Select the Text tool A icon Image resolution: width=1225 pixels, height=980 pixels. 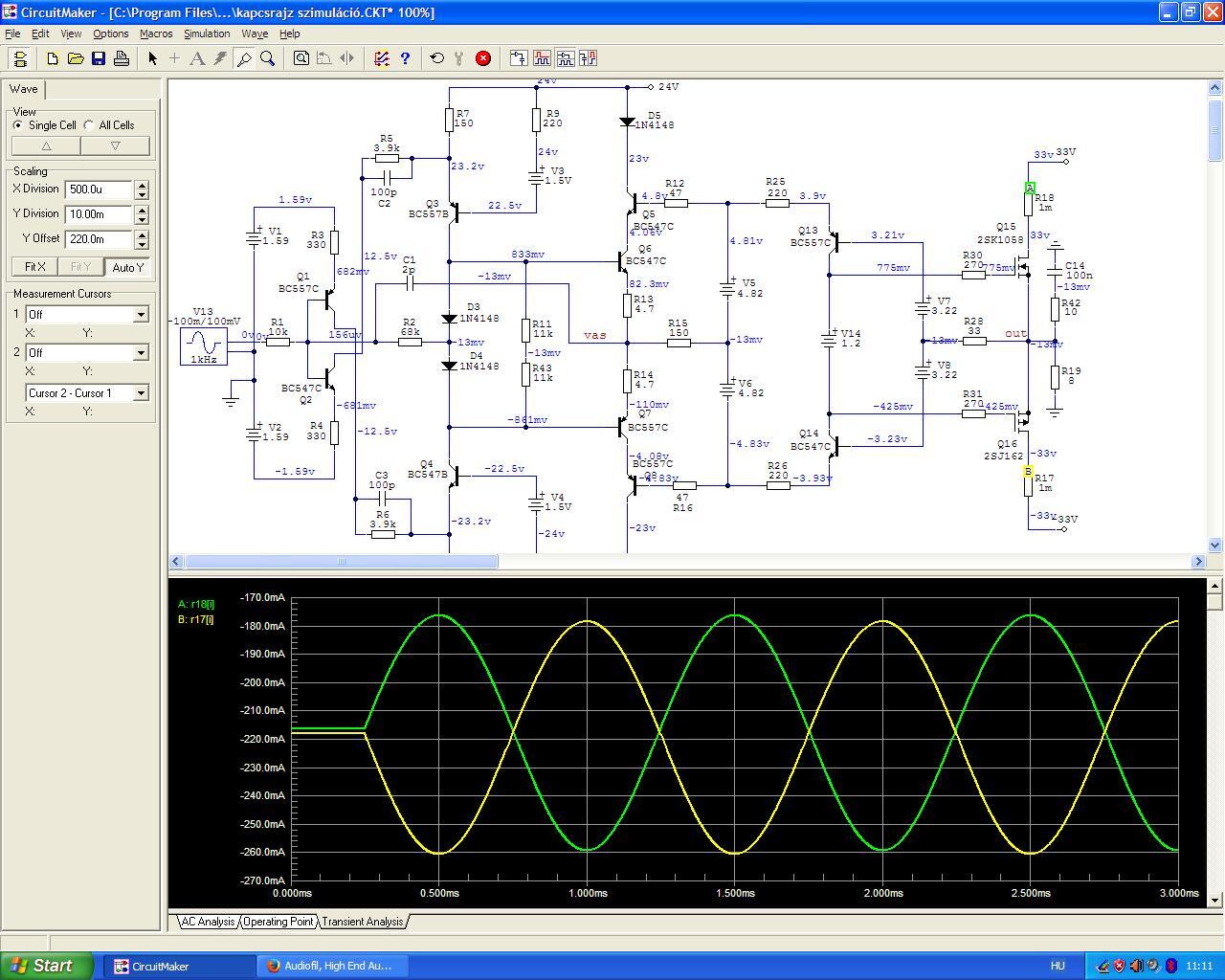coord(197,58)
